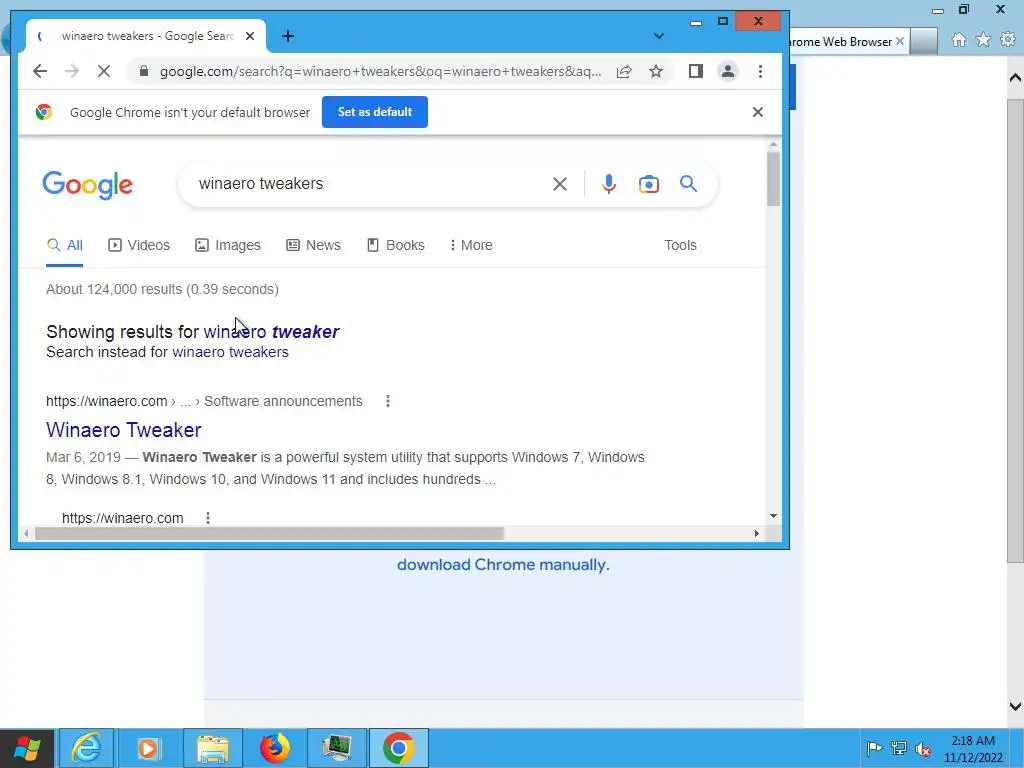Open the search Tools options
The height and width of the screenshot is (768, 1024).
click(x=680, y=246)
